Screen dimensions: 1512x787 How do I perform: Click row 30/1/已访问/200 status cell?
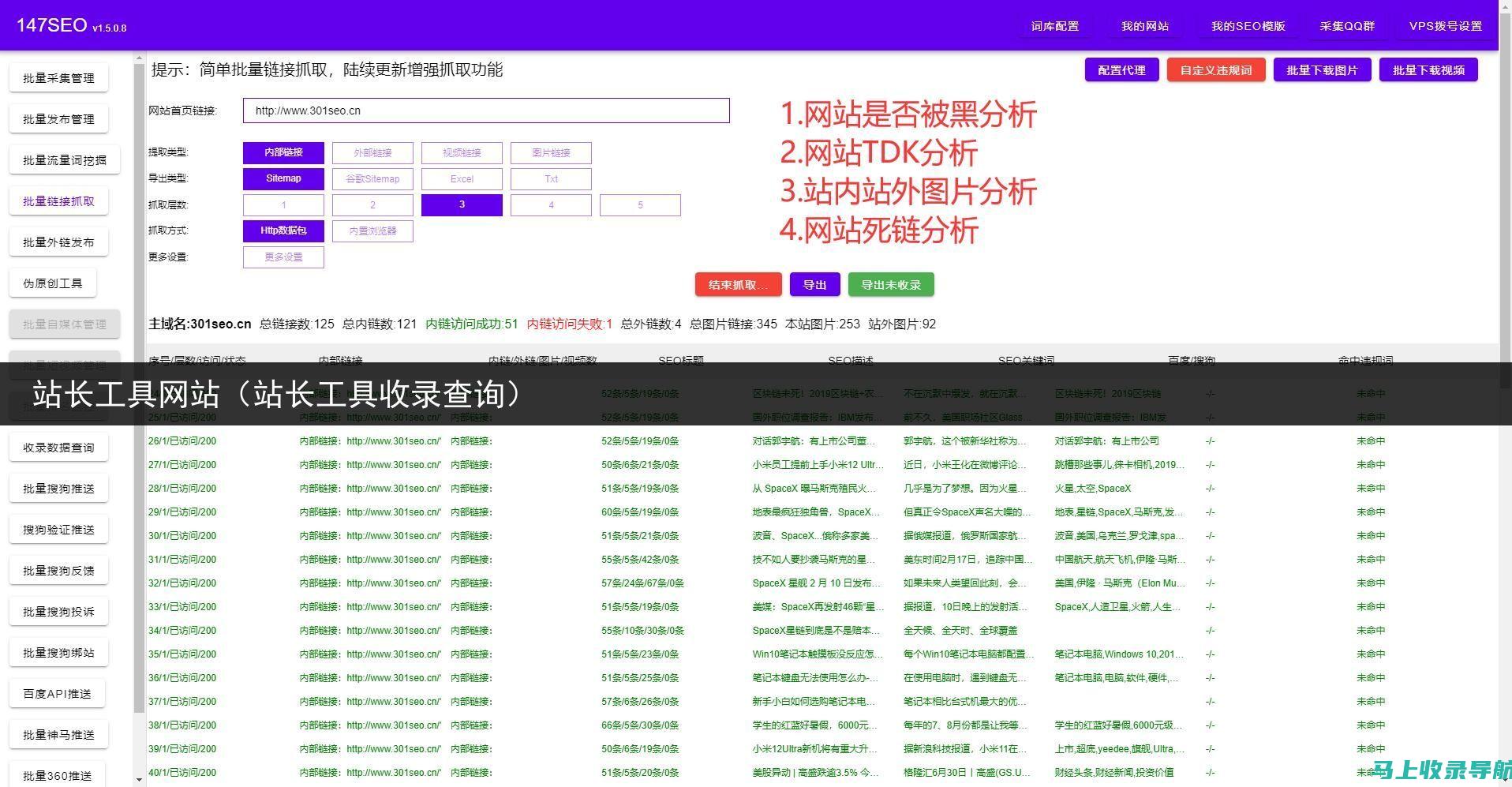point(182,536)
